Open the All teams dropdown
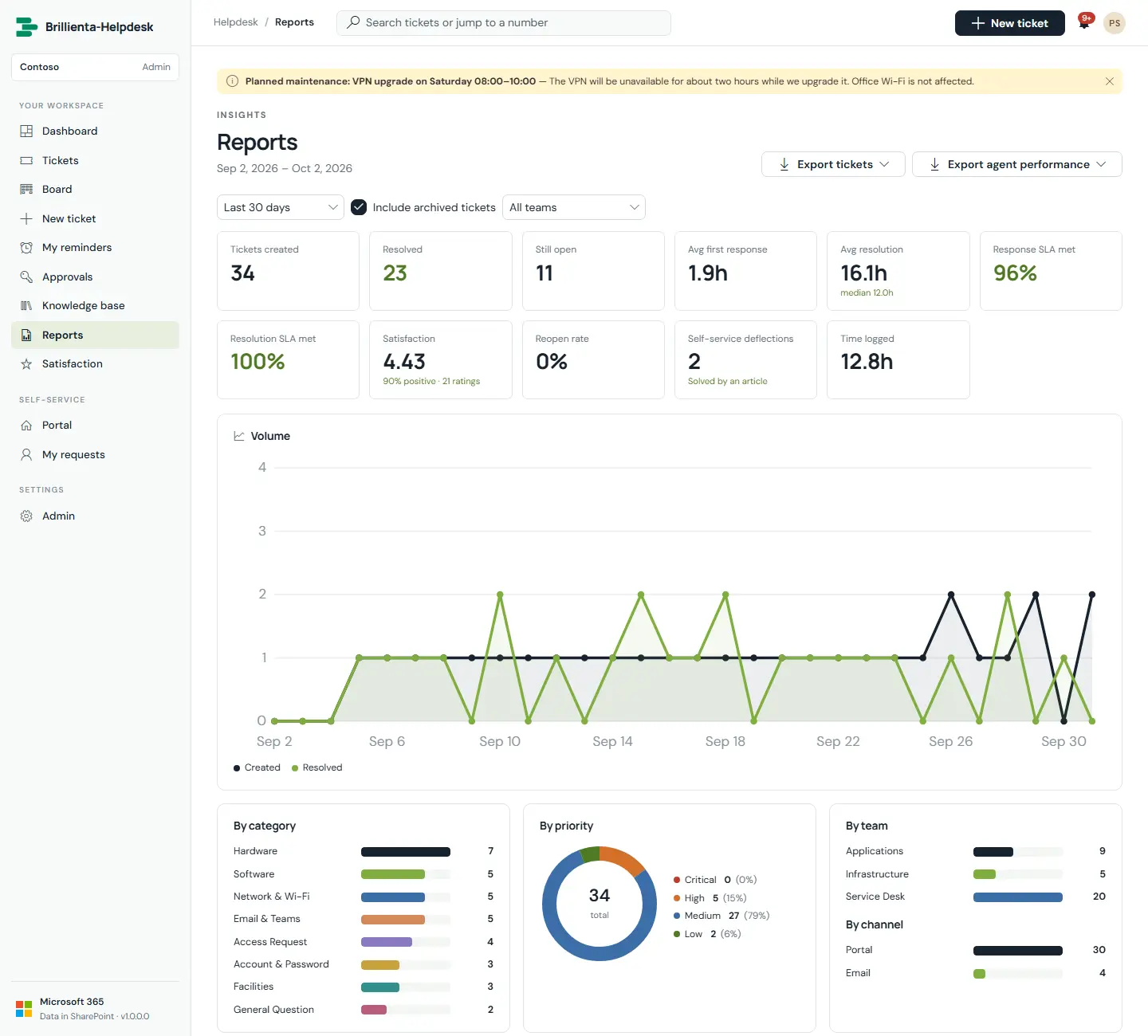The height and width of the screenshot is (1036, 1148). click(574, 207)
